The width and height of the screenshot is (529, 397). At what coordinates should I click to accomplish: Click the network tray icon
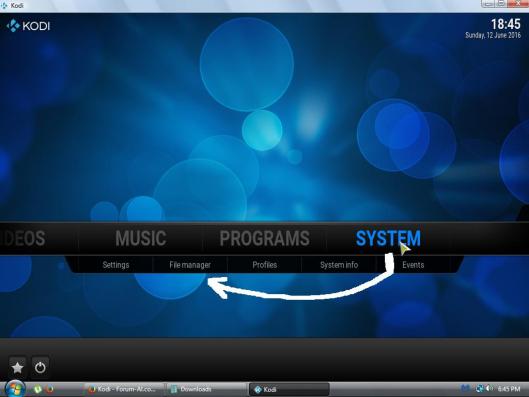(479, 389)
